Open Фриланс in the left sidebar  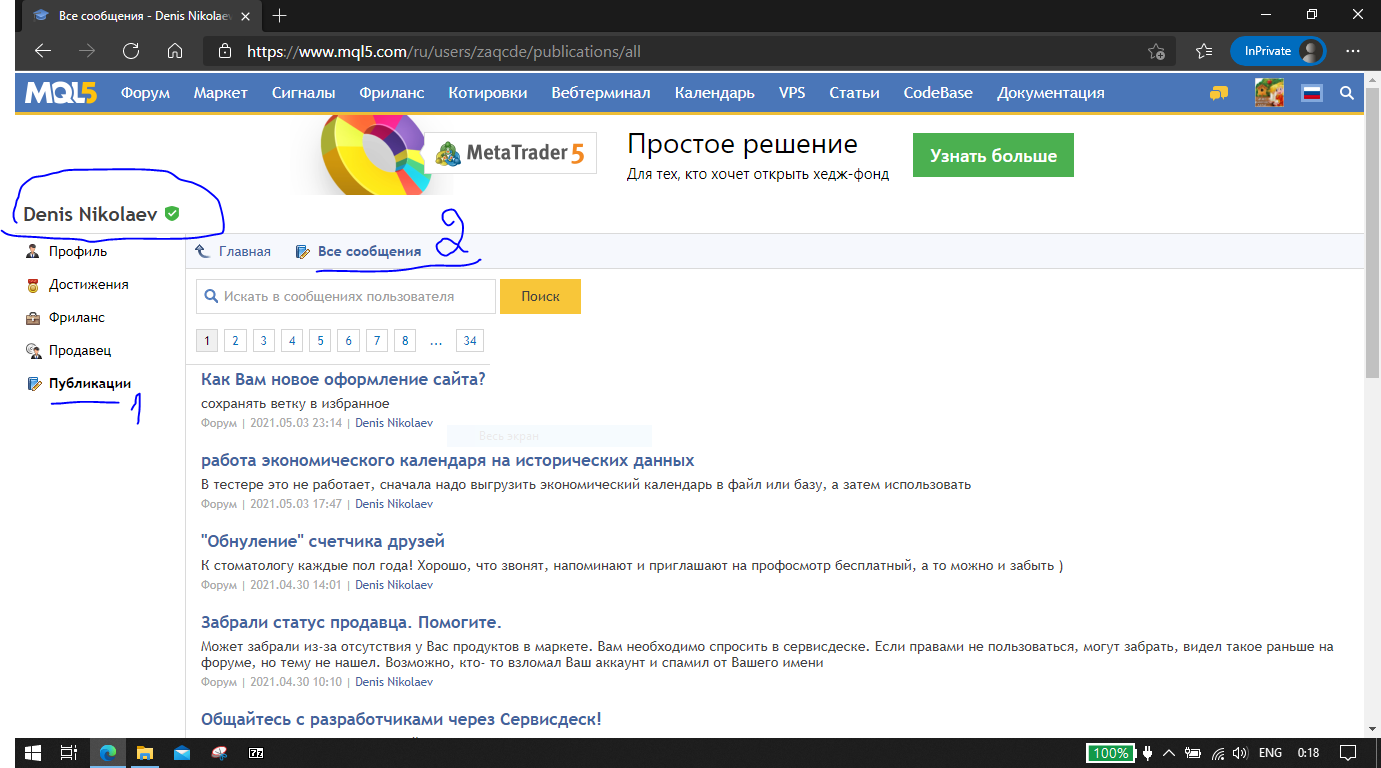point(77,318)
